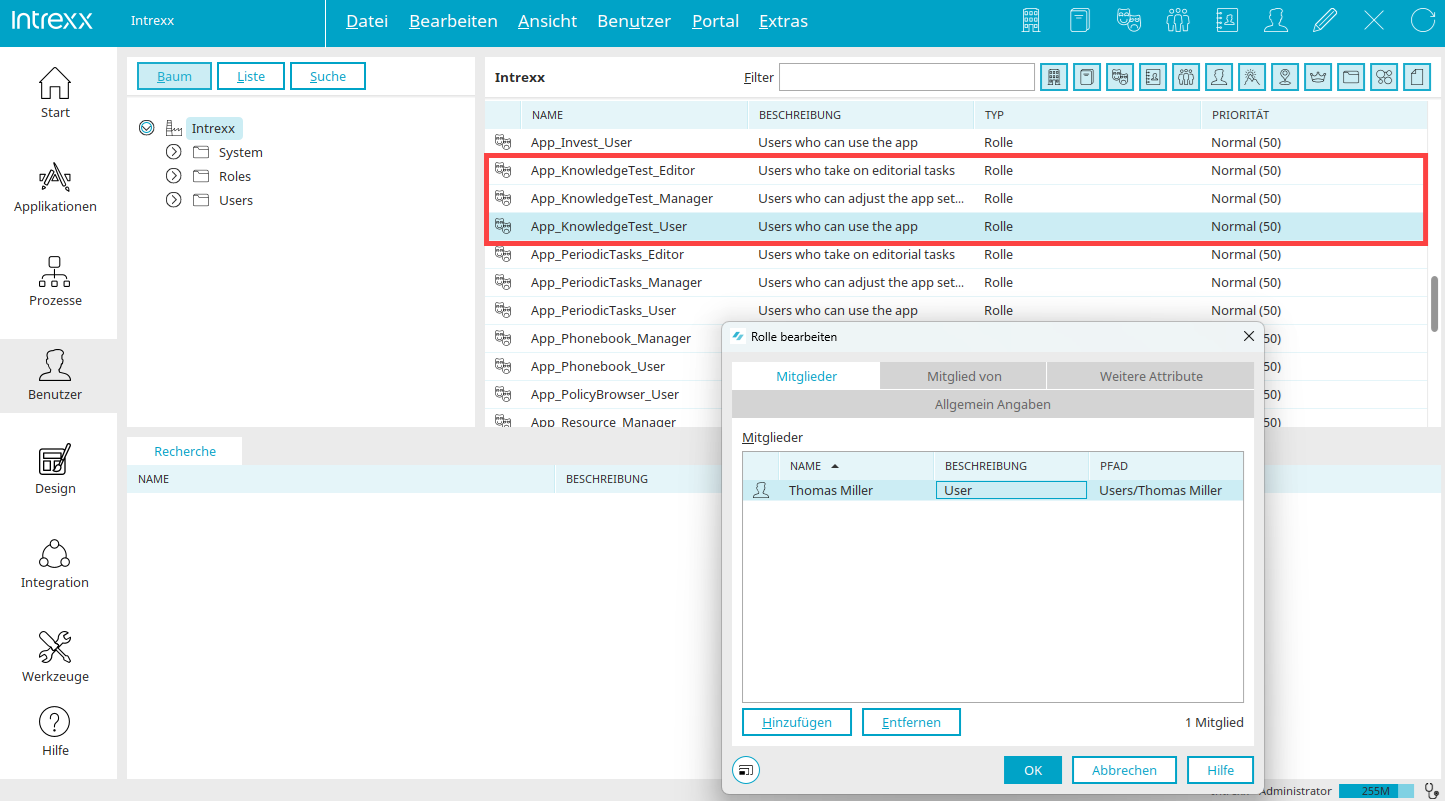The height and width of the screenshot is (801, 1445).
Task: Click the new organization building icon in top bar
Action: [1032, 20]
